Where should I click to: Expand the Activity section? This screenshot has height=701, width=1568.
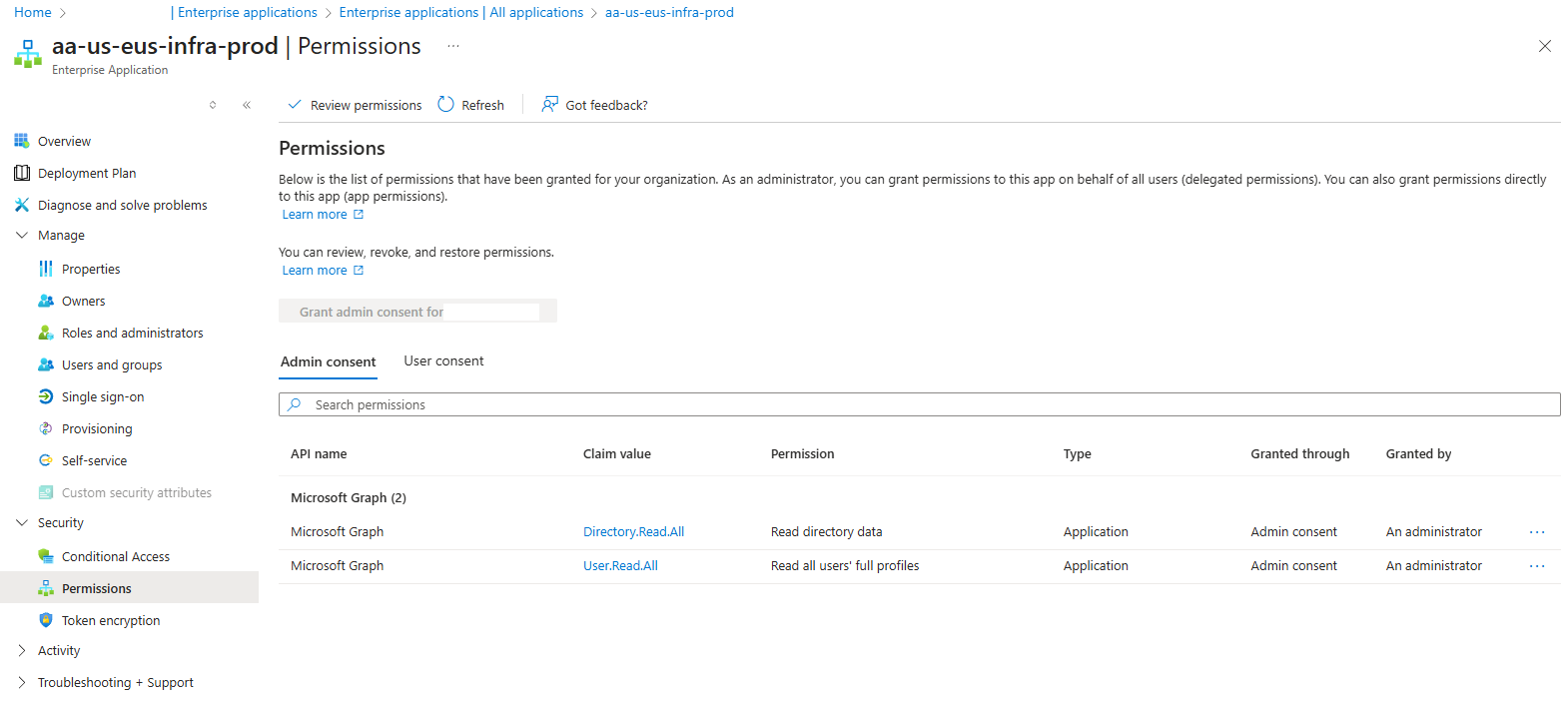tap(22, 651)
